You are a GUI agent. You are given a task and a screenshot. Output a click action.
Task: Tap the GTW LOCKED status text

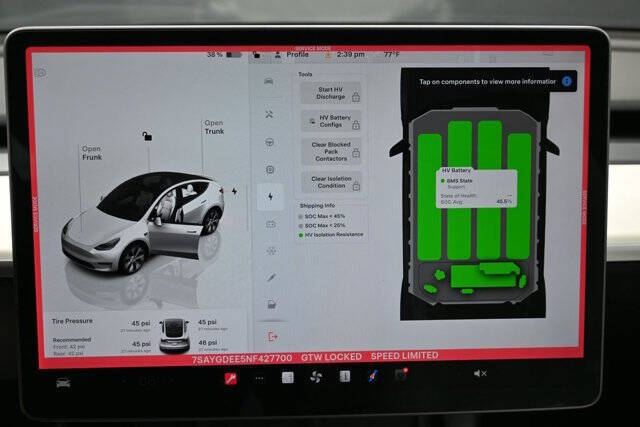click(x=331, y=357)
